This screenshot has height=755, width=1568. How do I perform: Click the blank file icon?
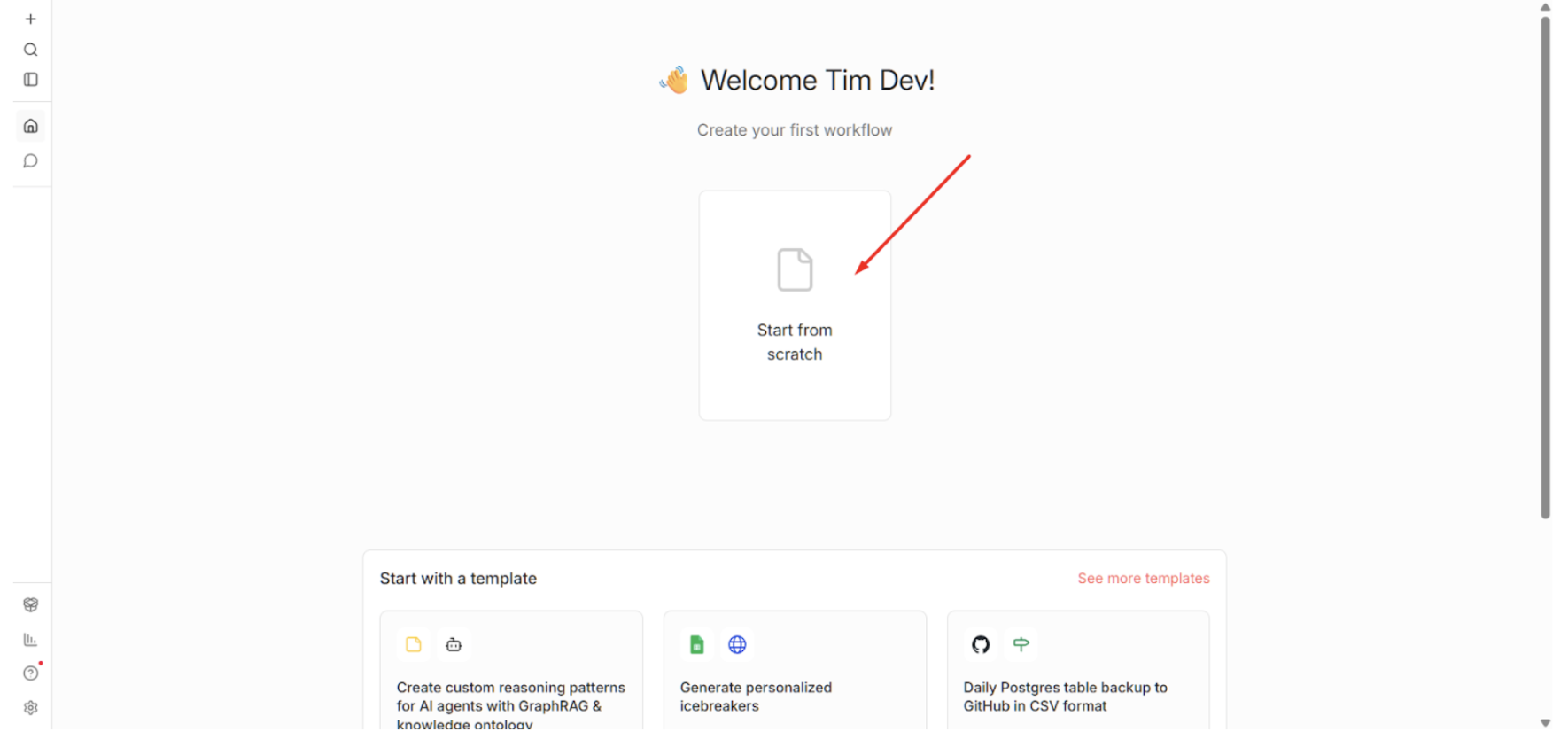[x=795, y=269]
